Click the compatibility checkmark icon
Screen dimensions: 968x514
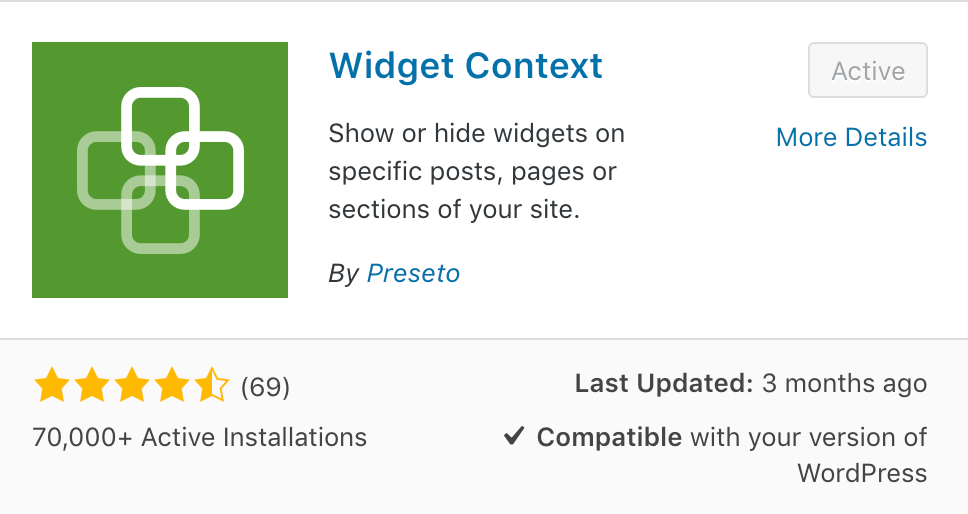514,436
